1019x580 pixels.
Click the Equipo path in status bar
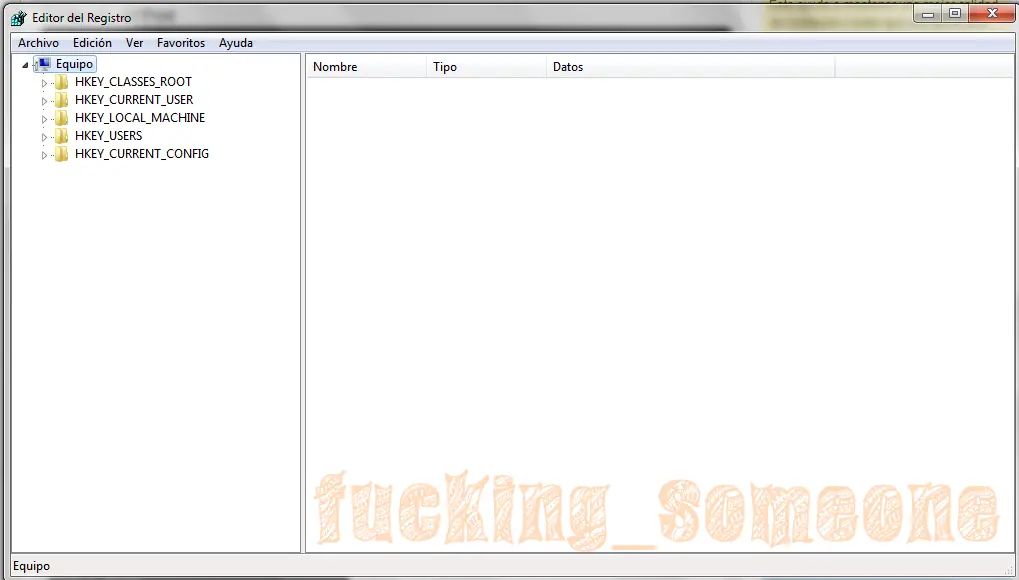31,566
